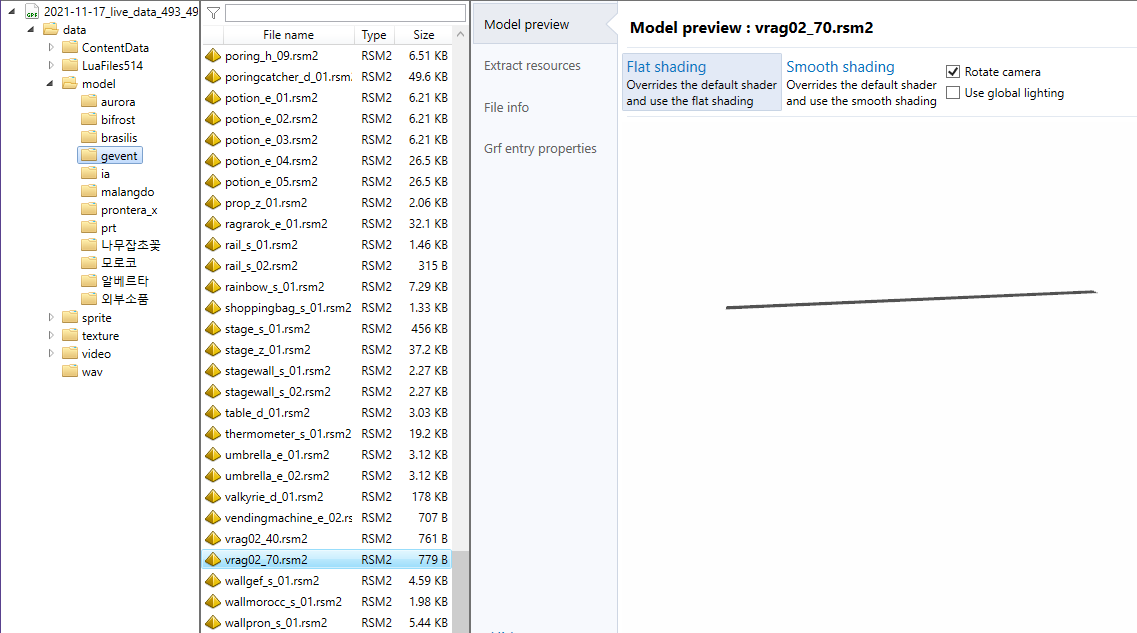1137x633 pixels.
Task: Select file rail_s_02.rsm2 in the list
Action: click(326, 266)
